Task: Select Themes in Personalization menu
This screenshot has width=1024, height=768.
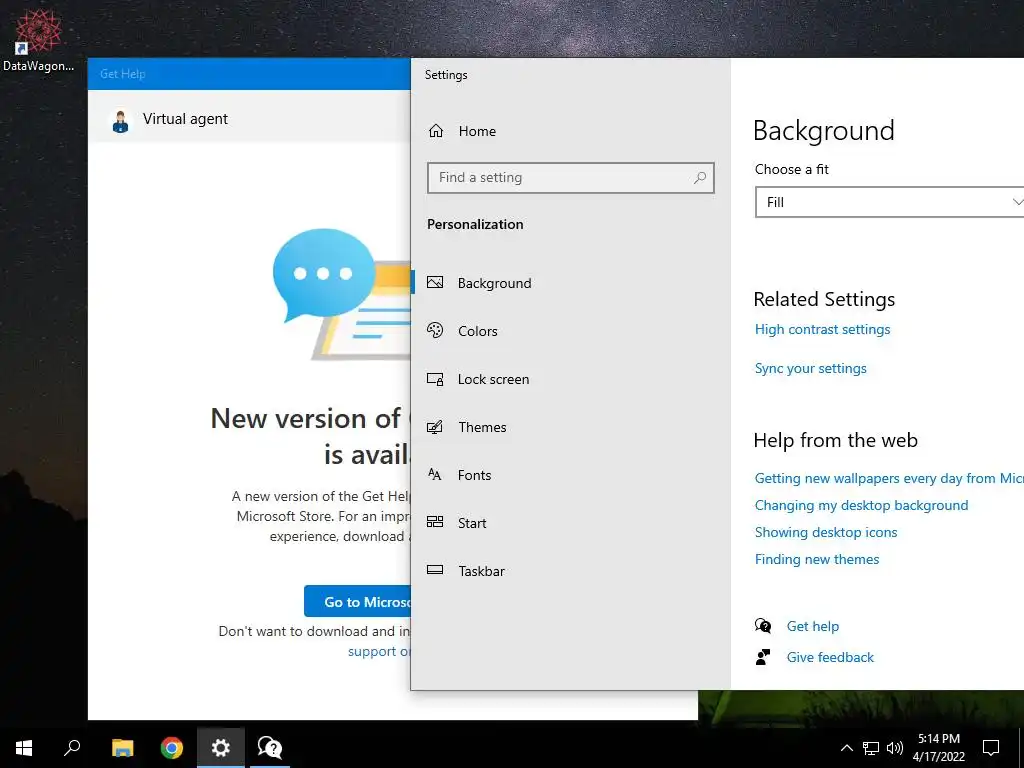Action: click(x=482, y=427)
